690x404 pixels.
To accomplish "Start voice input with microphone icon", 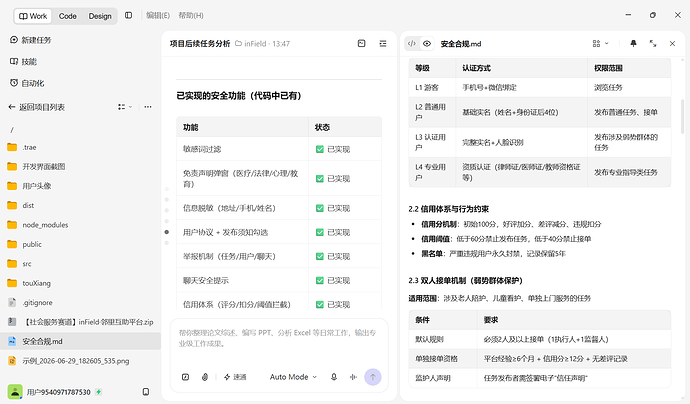I will (x=334, y=377).
